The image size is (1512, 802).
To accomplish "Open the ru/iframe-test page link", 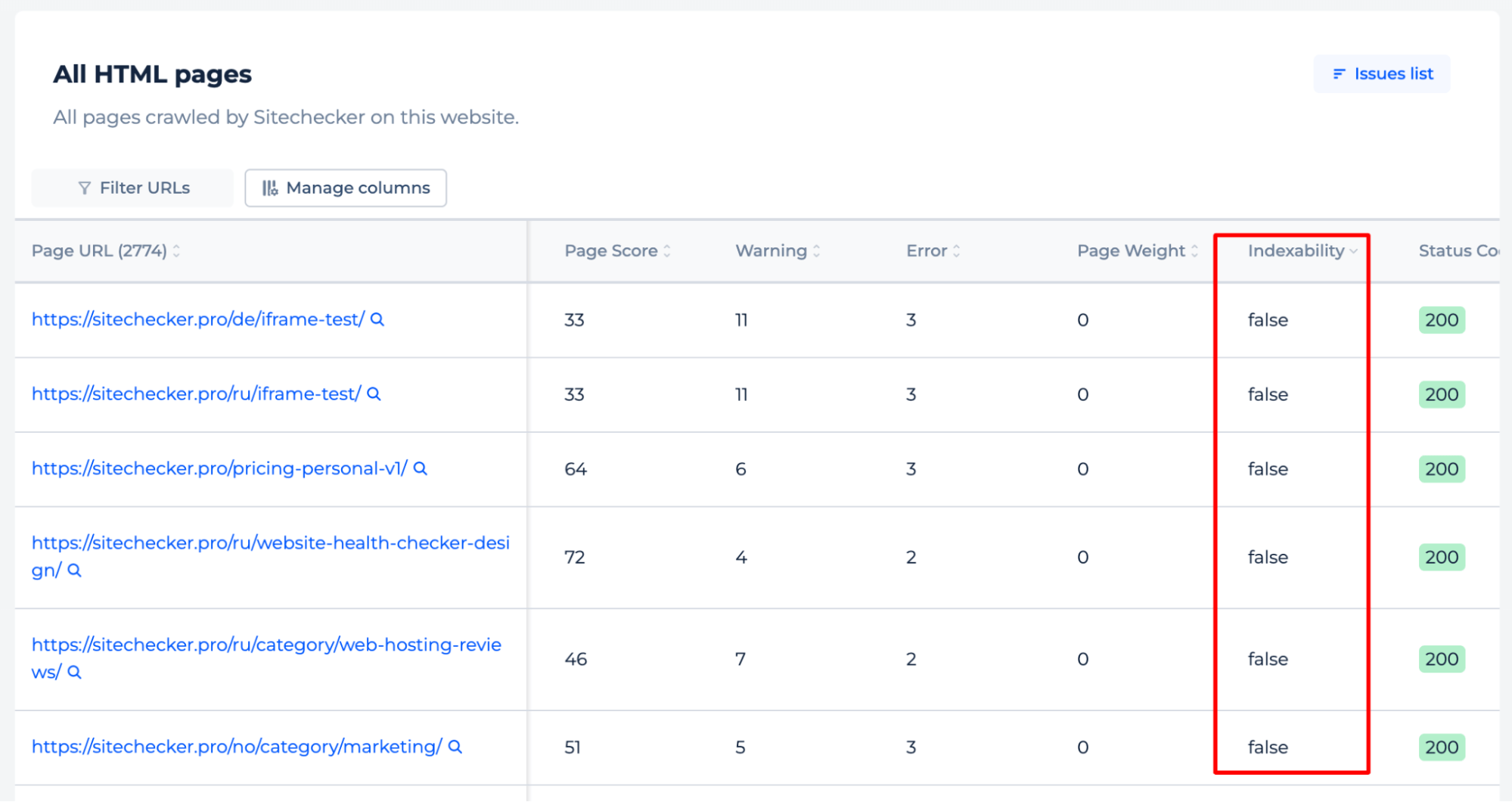I will 197,394.
